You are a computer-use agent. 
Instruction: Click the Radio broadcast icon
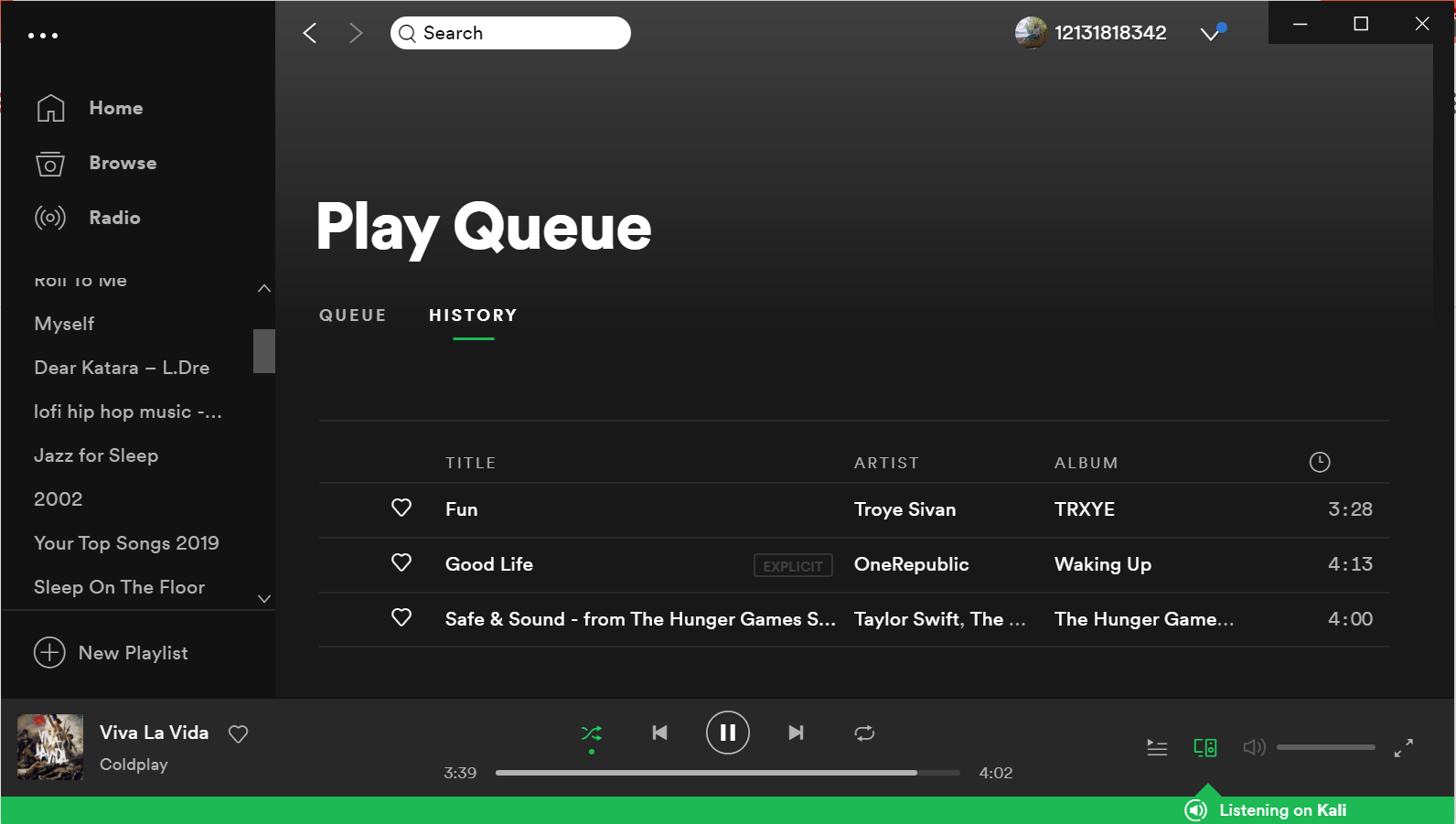(x=50, y=218)
